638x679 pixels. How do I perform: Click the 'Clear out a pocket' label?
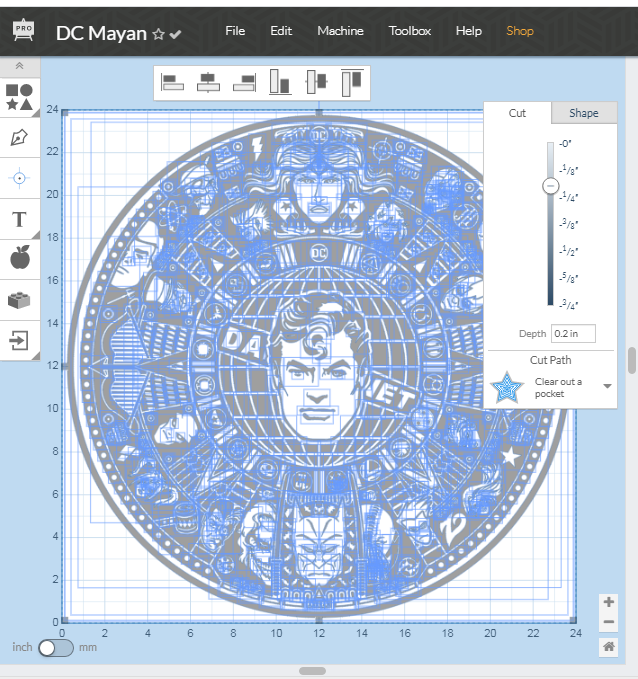(558, 388)
